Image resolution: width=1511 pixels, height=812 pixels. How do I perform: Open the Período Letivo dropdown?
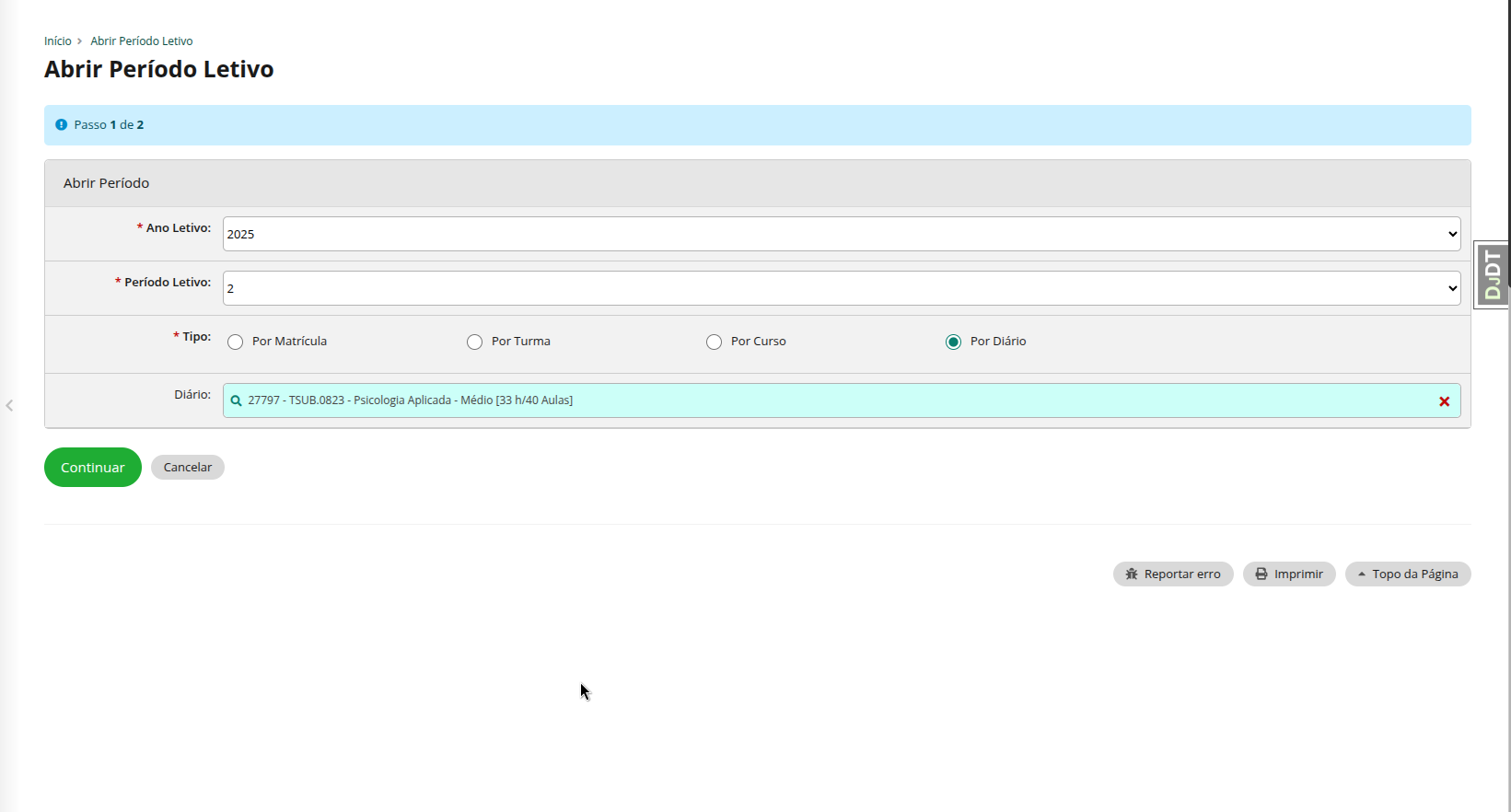[842, 288]
